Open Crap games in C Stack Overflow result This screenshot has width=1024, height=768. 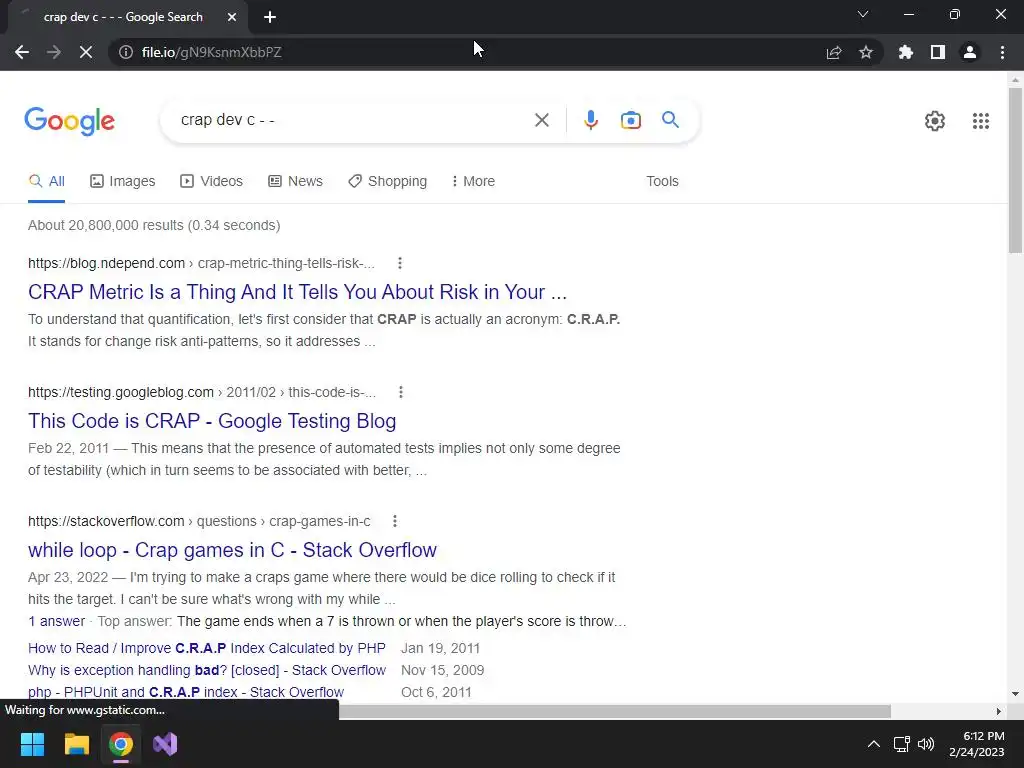[232, 550]
